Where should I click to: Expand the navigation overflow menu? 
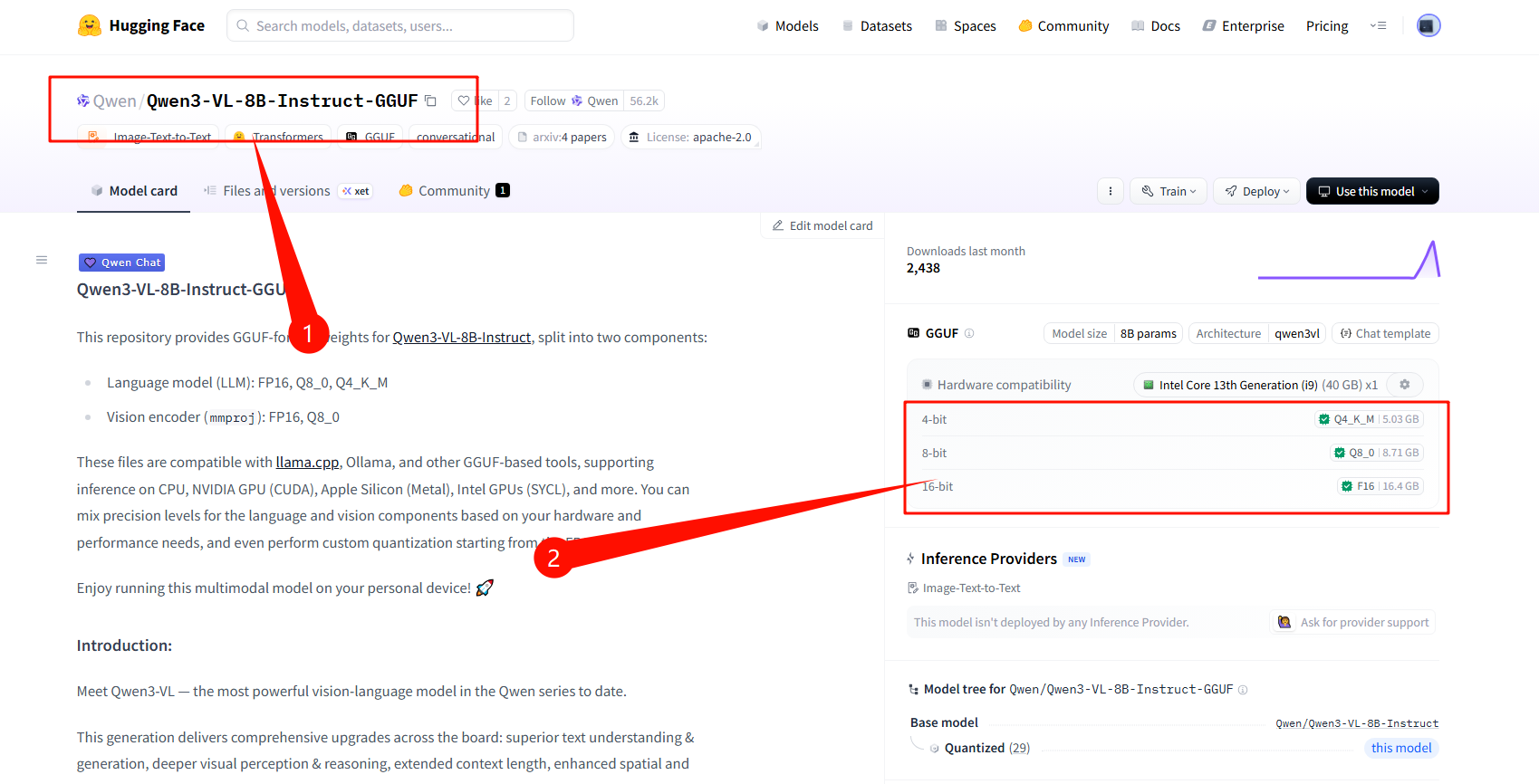(x=1378, y=25)
